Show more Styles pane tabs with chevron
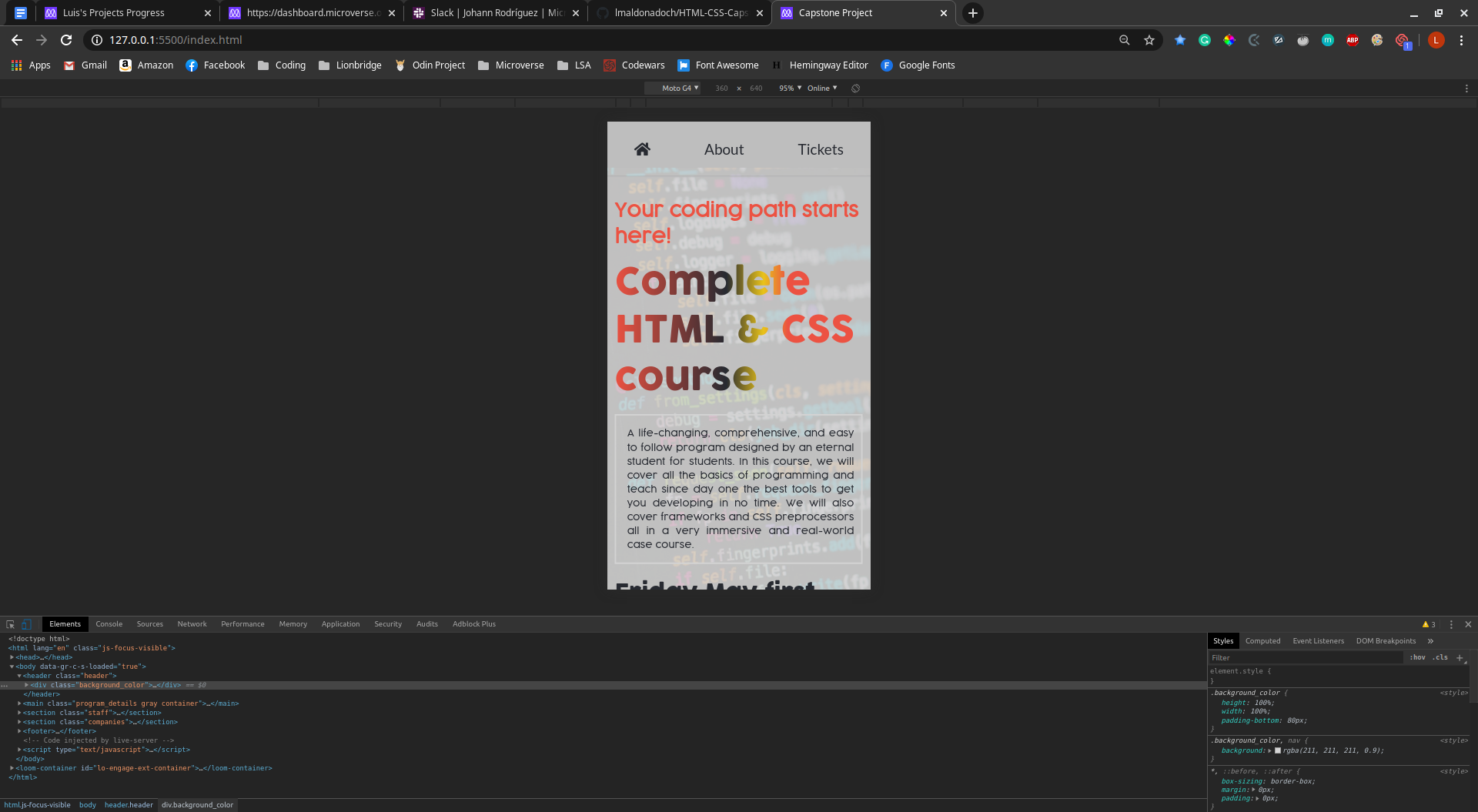Image resolution: width=1478 pixels, height=812 pixels. (1430, 641)
